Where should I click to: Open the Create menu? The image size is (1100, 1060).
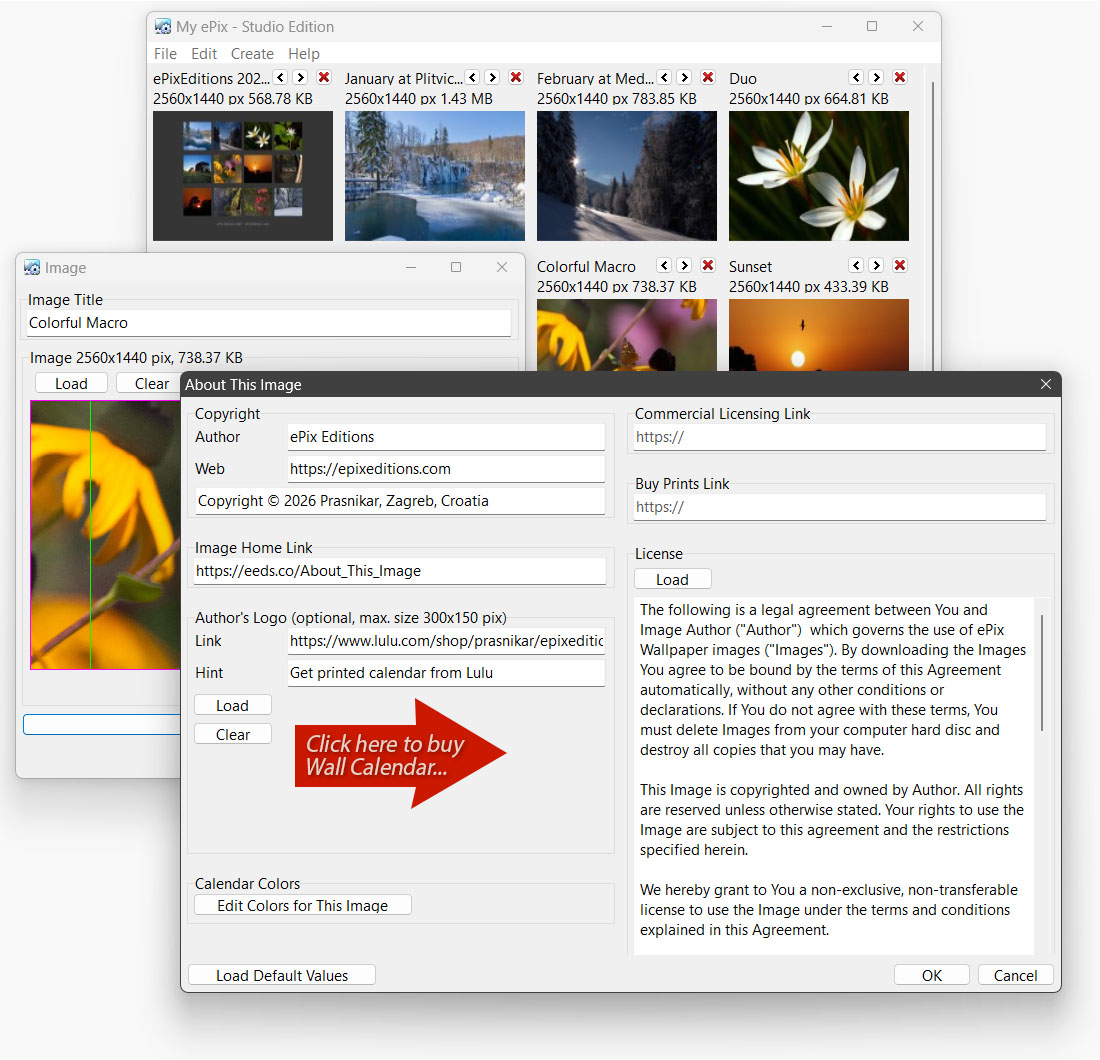tap(252, 53)
